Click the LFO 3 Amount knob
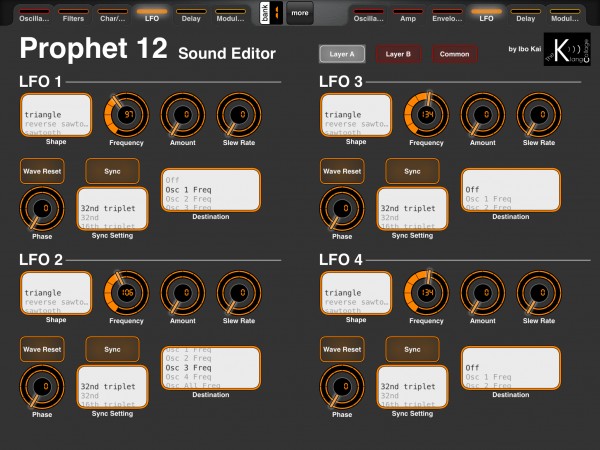This screenshot has width=600, height=450. point(483,115)
